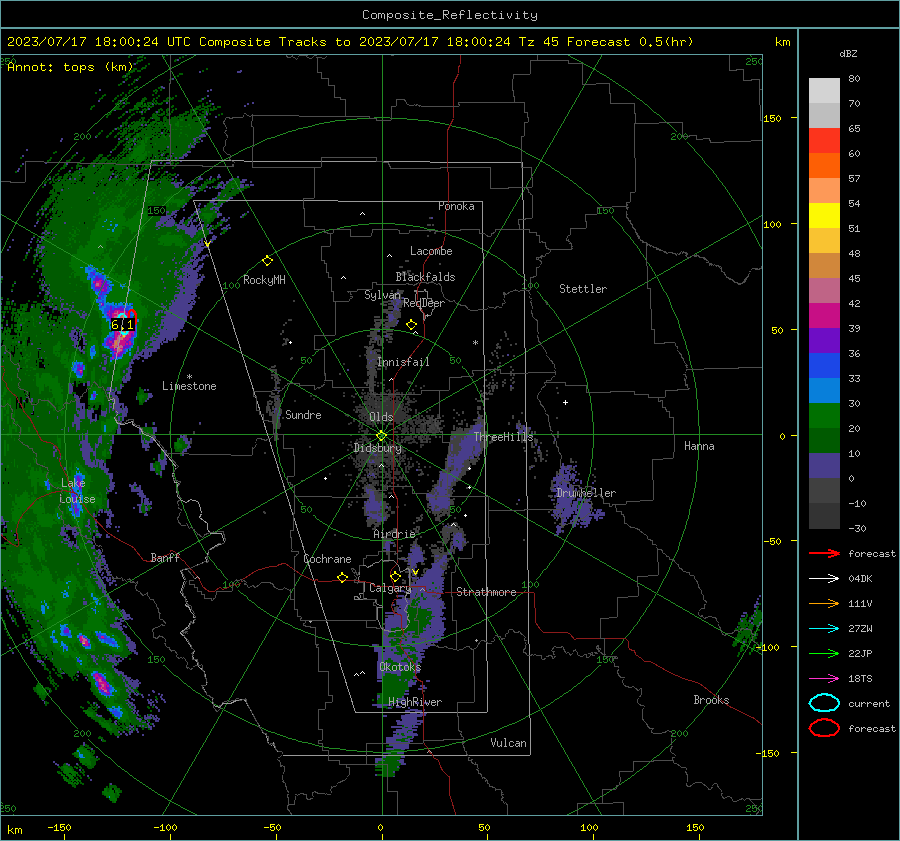
Task: Click the Okotoks city label
Action: 400,667
